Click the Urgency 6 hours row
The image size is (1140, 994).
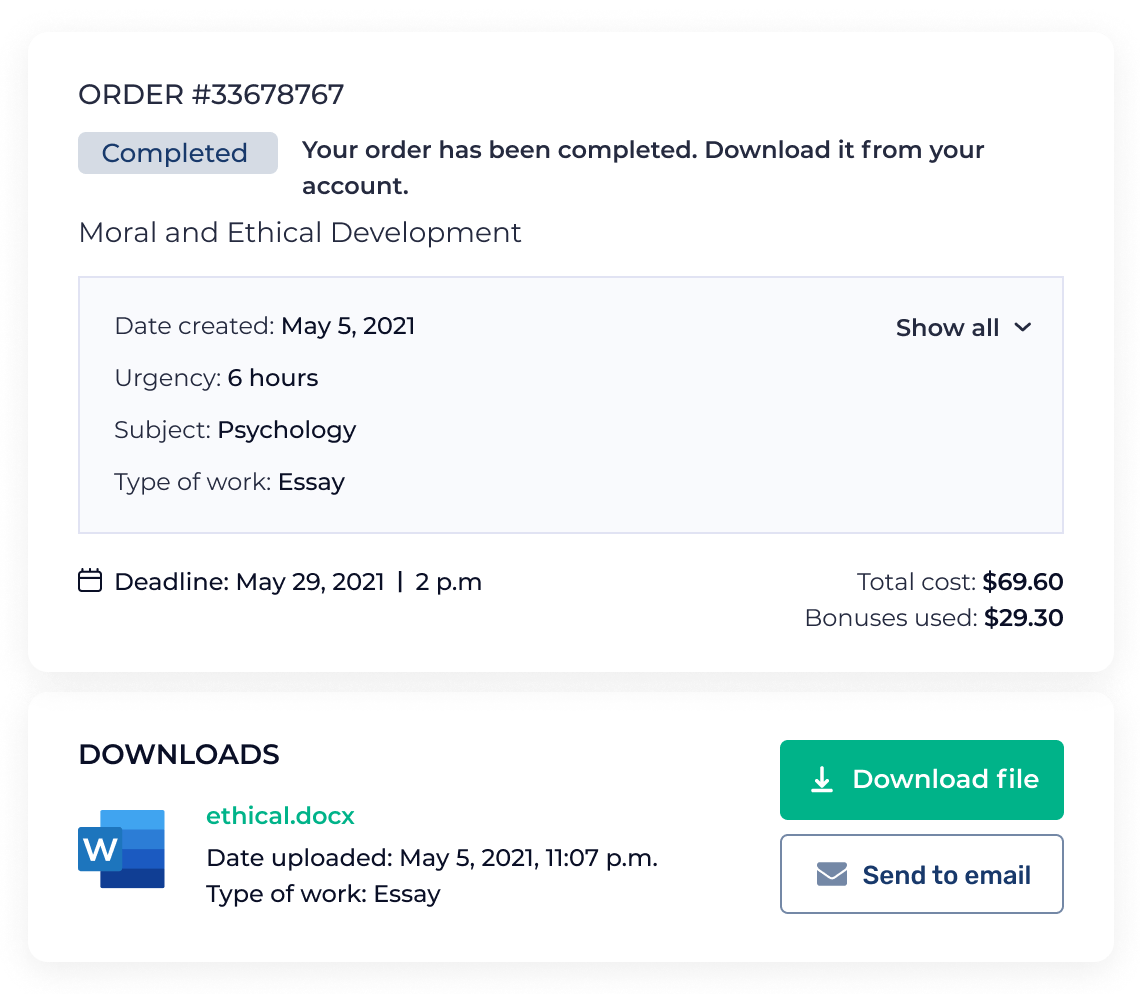[x=216, y=378]
